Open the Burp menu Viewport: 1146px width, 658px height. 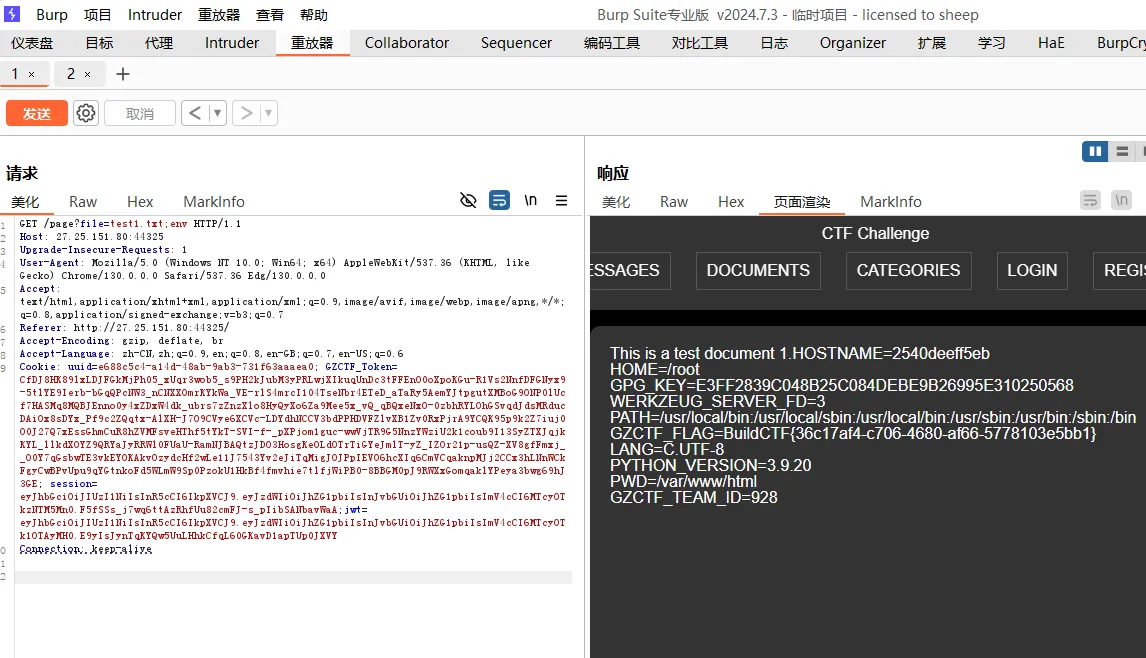52,15
